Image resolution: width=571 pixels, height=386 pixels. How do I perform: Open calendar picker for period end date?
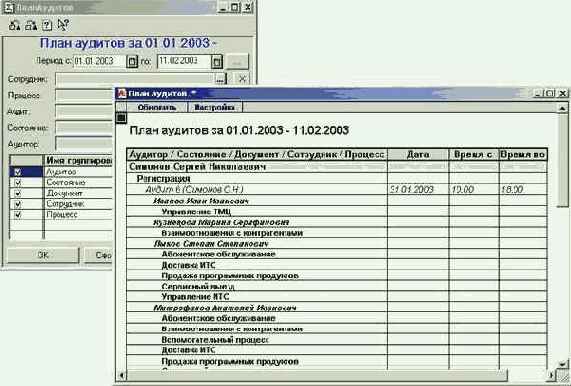217,62
